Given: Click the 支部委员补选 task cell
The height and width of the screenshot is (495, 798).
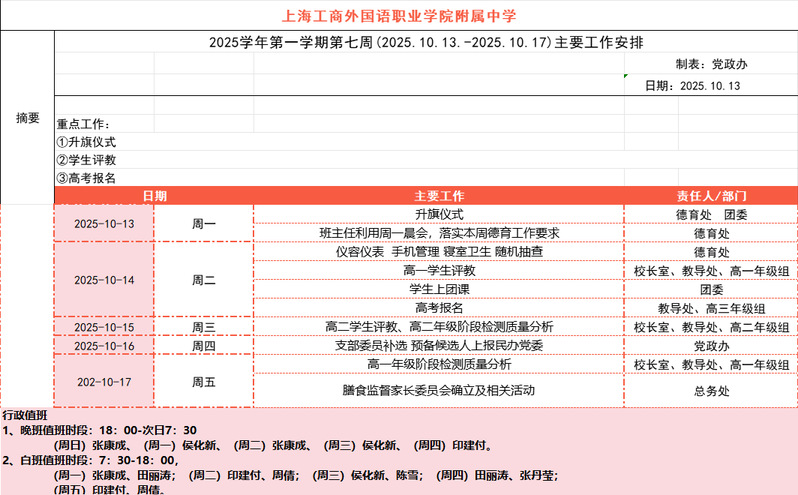Looking at the screenshot, I should tap(439, 345).
